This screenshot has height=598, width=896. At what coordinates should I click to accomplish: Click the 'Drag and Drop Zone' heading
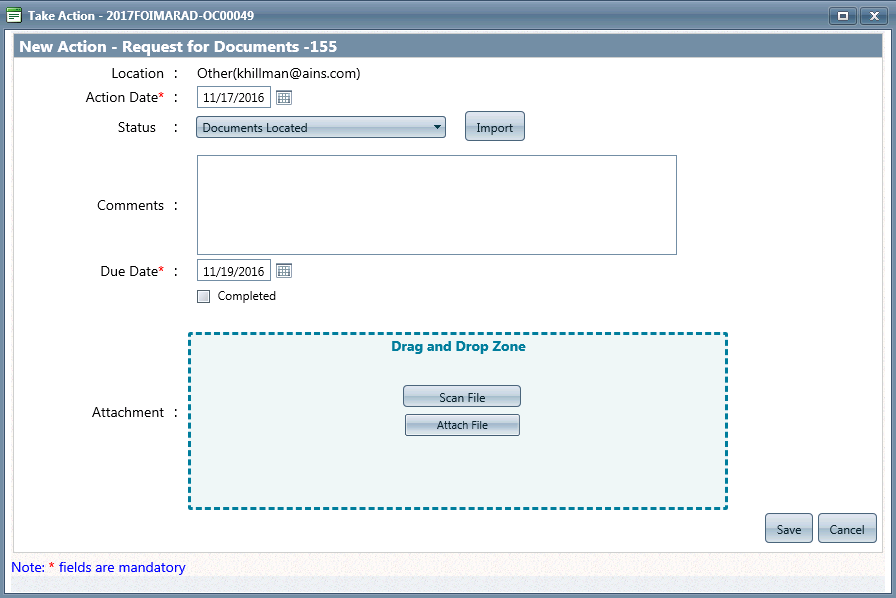[x=458, y=346]
